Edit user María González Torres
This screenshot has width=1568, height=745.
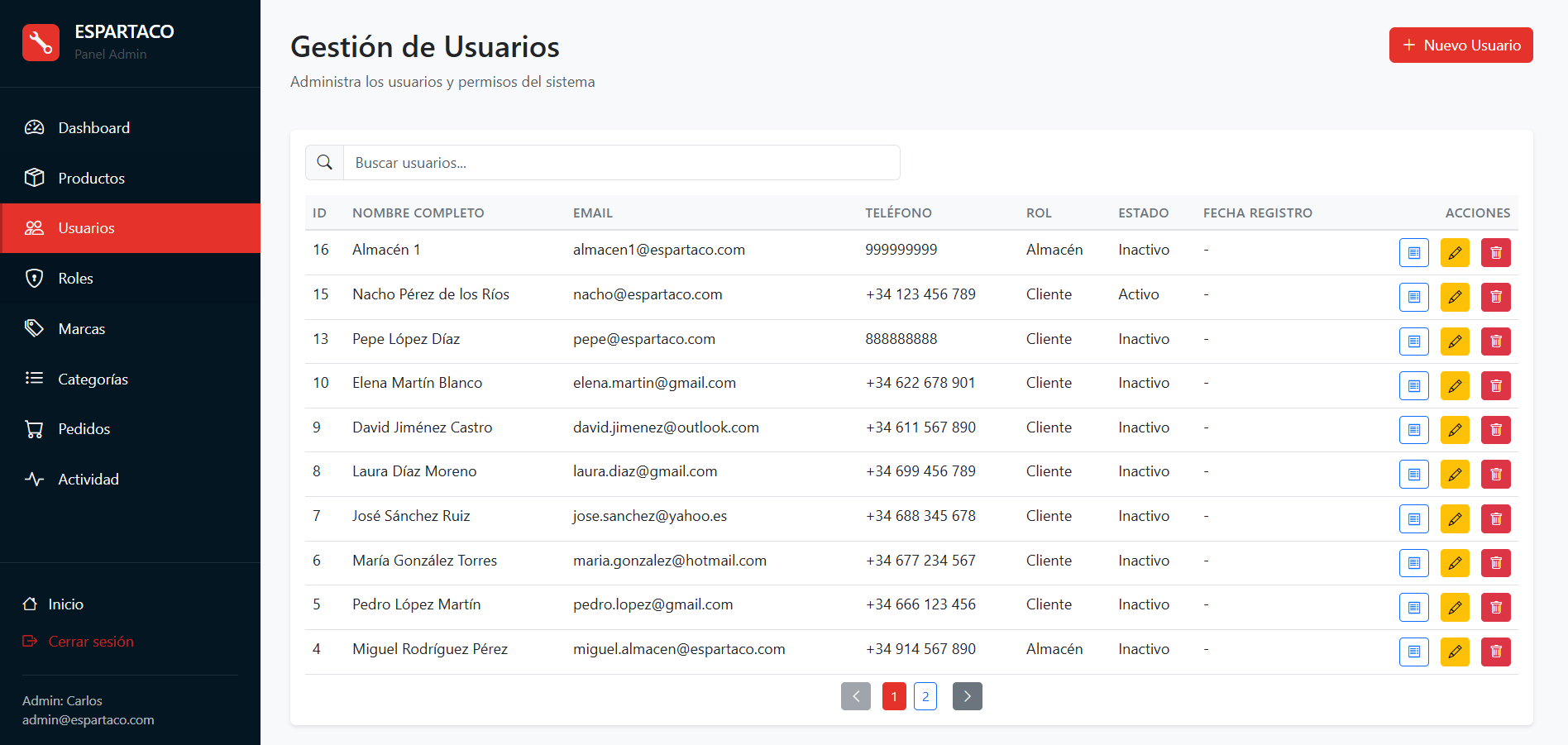pyautogui.click(x=1455, y=563)
